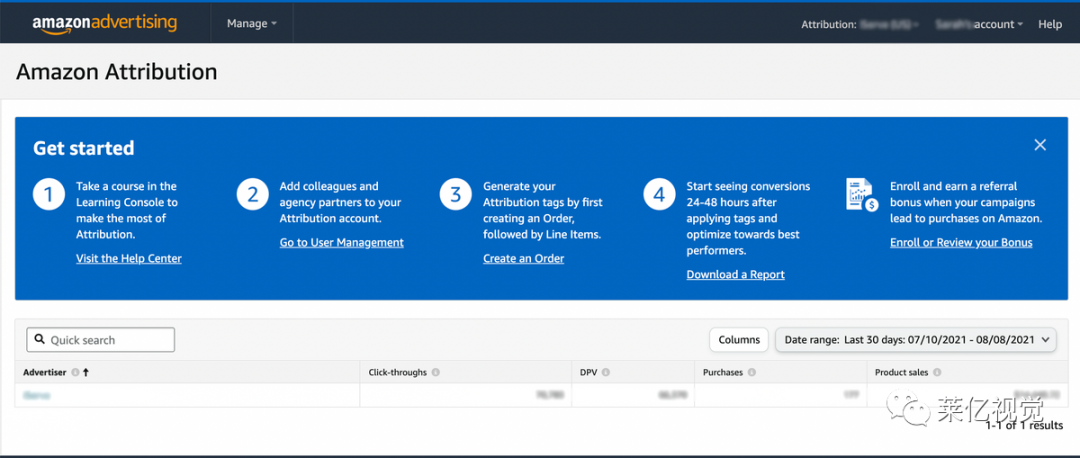Click the Amazon Advertising logo
1080x458 pixels.
tap(105, 23)
